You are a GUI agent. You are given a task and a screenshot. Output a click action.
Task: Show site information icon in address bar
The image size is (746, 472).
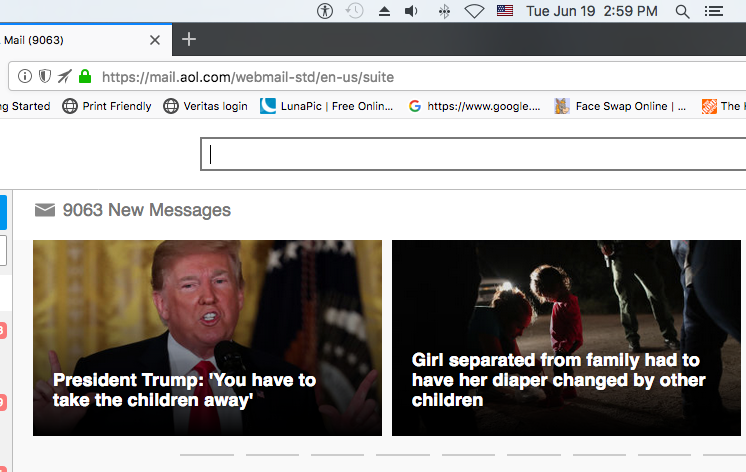(x=25, y=76)
